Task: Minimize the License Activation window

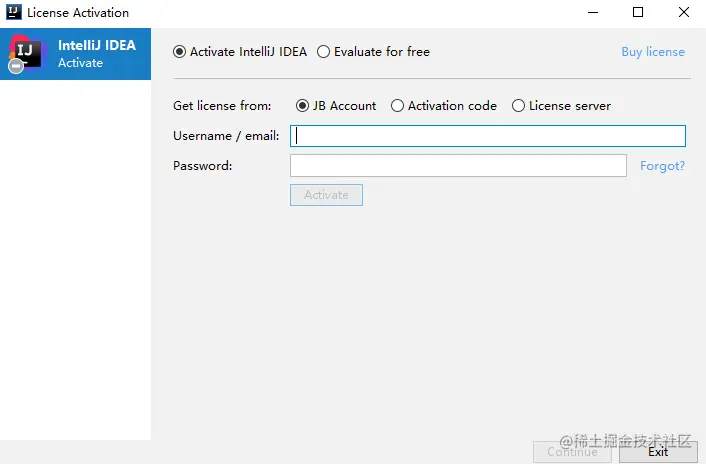Action: click(x=593, y=12)
